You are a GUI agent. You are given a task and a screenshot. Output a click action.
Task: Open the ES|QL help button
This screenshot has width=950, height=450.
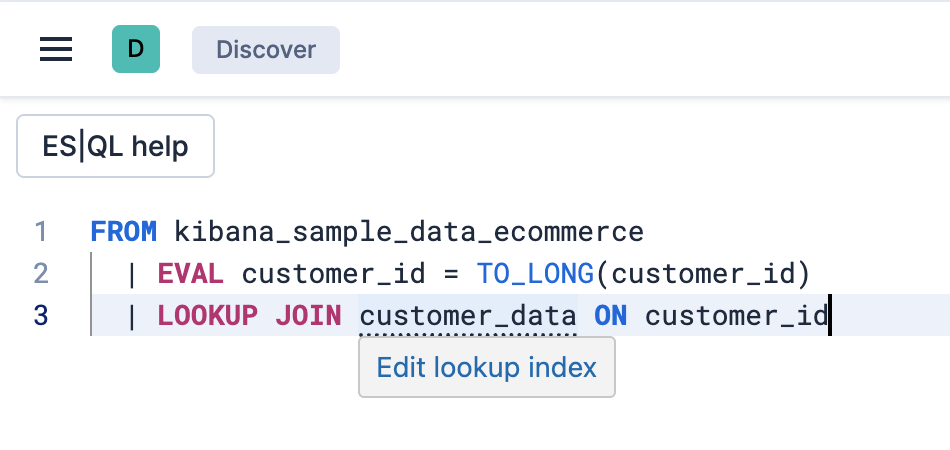(116, 147)
